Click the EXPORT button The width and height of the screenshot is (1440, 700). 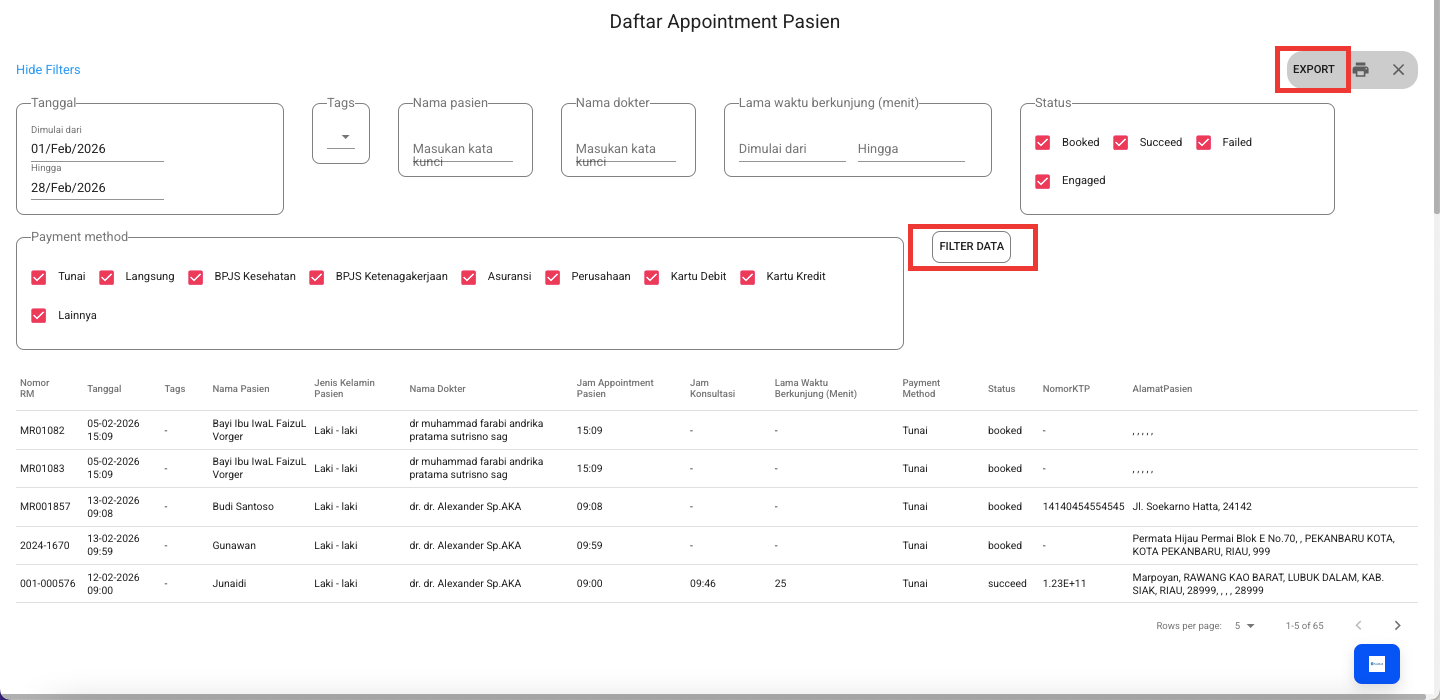[1313, 70]
